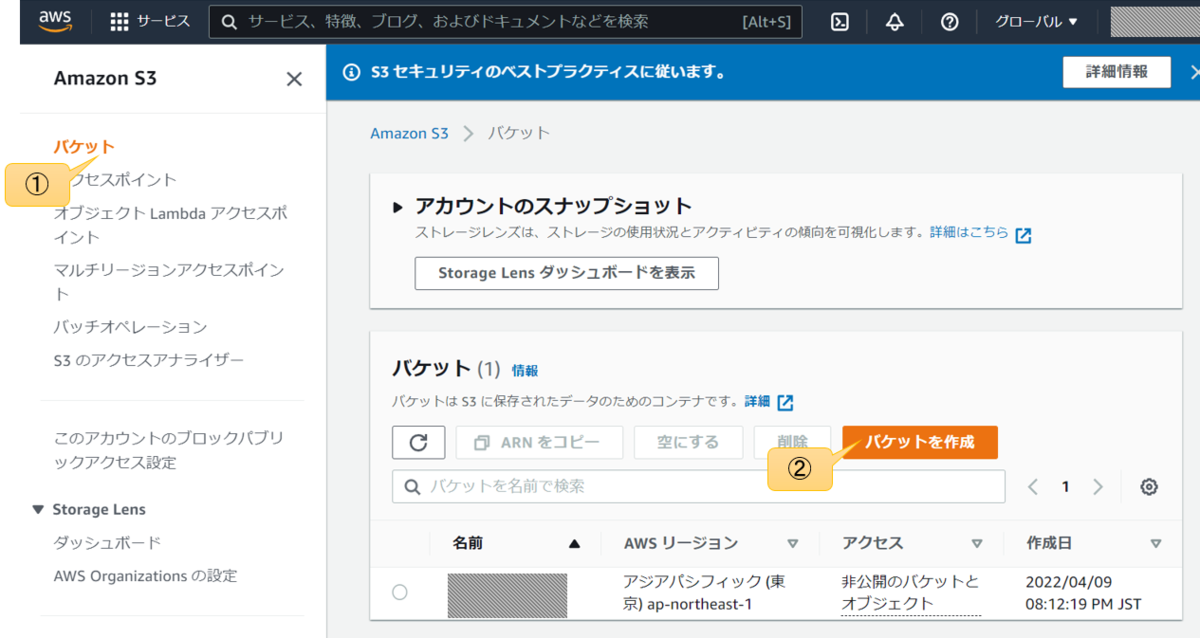This screenshot has height=638, width=1200.
Task: Refresh the bucket list
Action: point(419,442)
